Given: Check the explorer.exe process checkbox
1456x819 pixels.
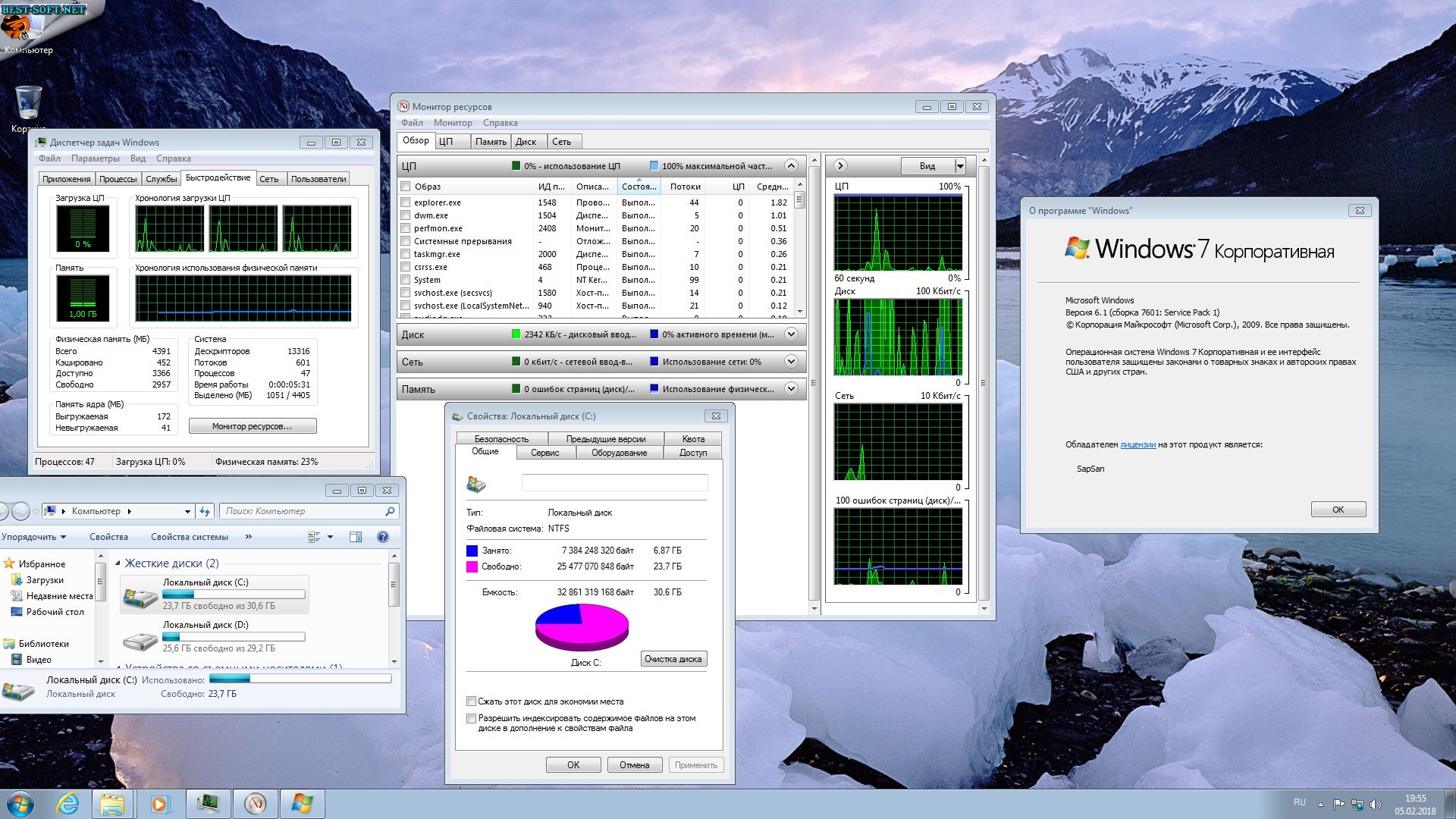Looking at the screenshot, I should pyautogui.click(x=406, y=202).
